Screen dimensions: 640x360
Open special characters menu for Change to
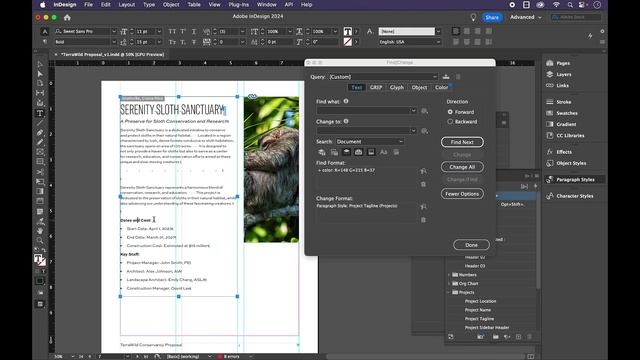(424, 131)
